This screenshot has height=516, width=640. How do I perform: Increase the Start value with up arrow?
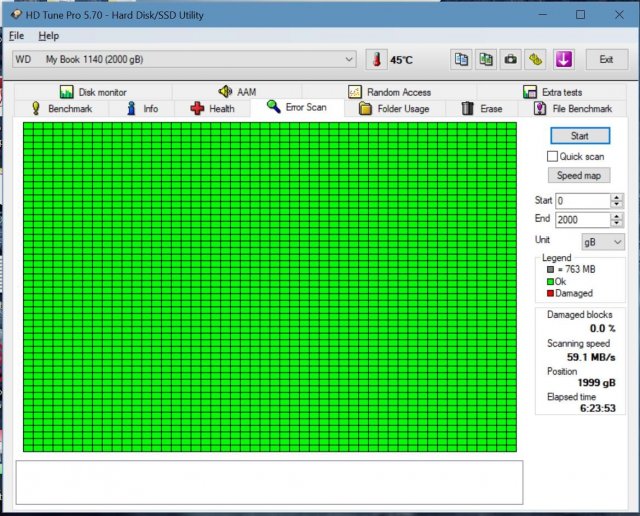[x=617, y=197]
